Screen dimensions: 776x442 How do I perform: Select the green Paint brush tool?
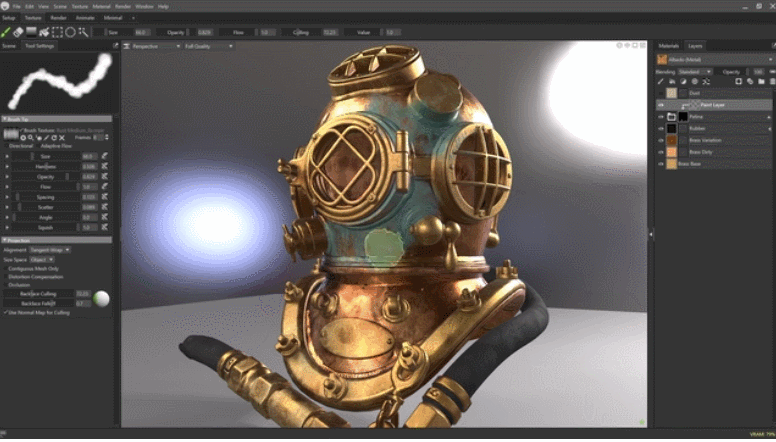tap(7, 32)
